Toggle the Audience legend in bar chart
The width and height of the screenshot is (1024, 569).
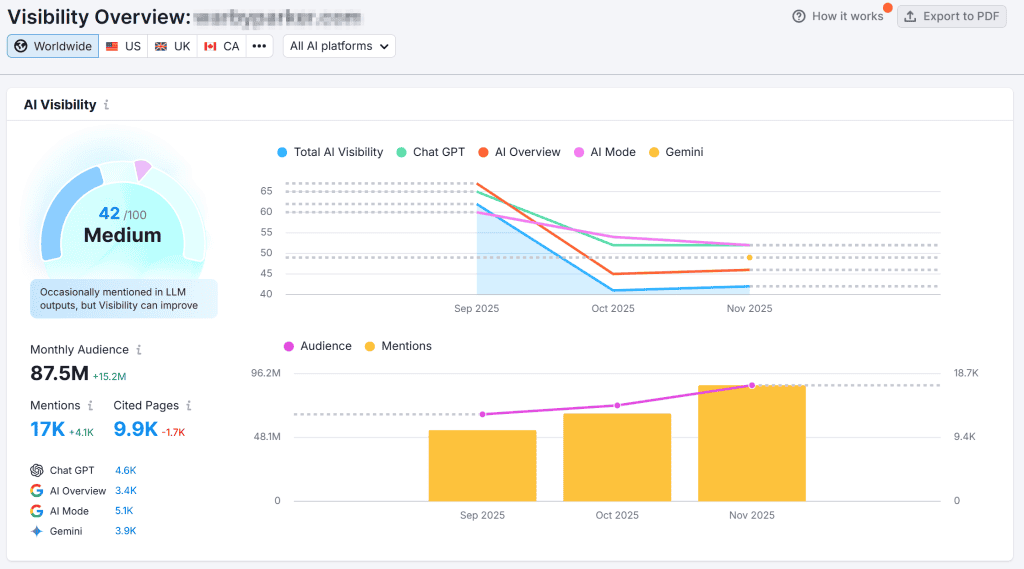tap(317, 346)
